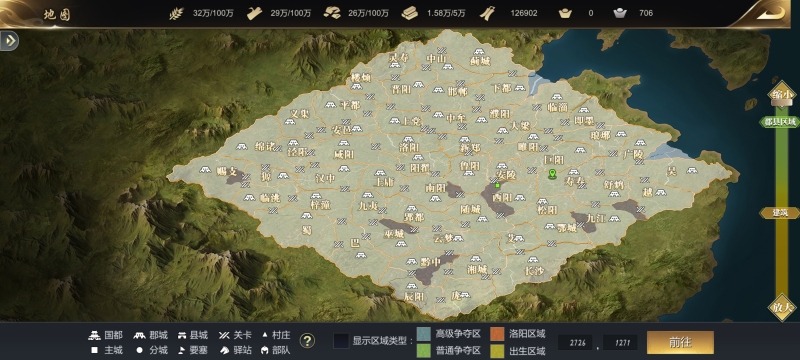Click the grain resource icon
Screen dimensions: 800x360
coord(176,13)
